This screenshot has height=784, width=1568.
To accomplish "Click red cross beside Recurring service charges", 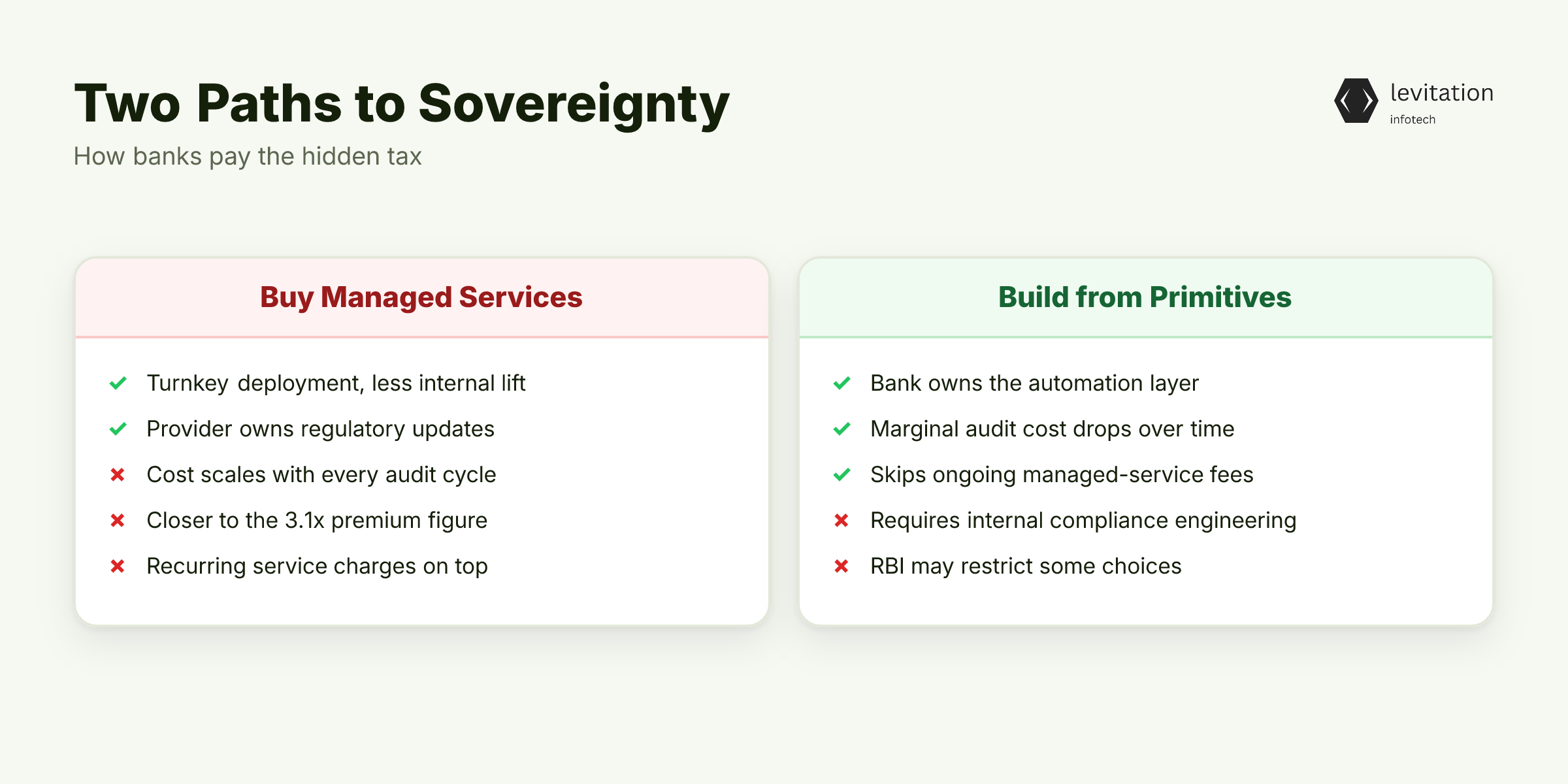I will 118,566.
